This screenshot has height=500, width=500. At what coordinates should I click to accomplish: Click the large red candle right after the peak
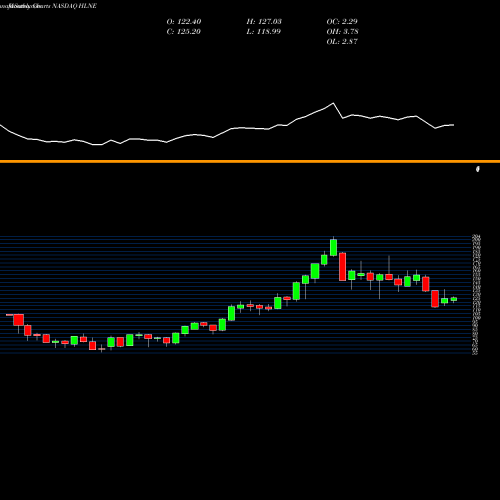coord(343,267)
